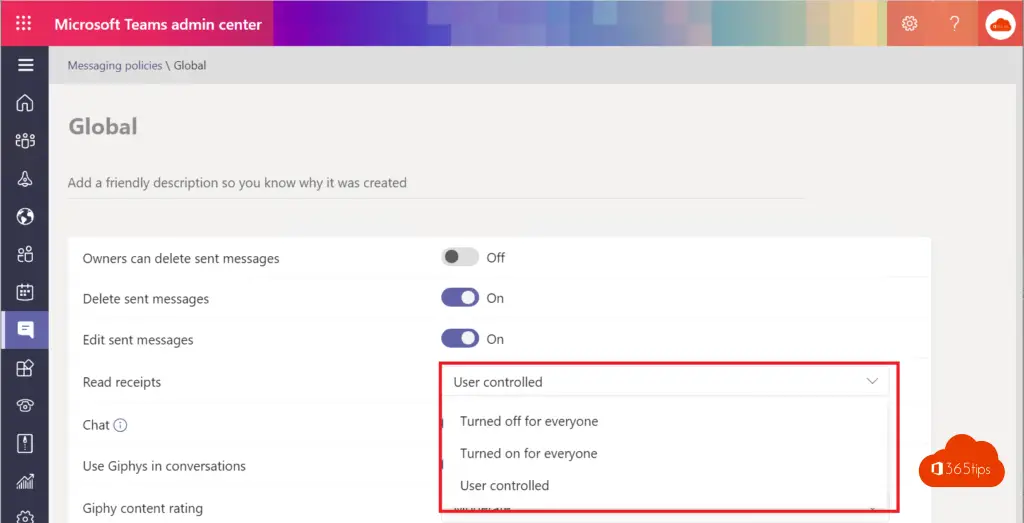Click Owners can delete sent messages label
The height and width of the screenshot is (523, 1024).
[181, 259]
